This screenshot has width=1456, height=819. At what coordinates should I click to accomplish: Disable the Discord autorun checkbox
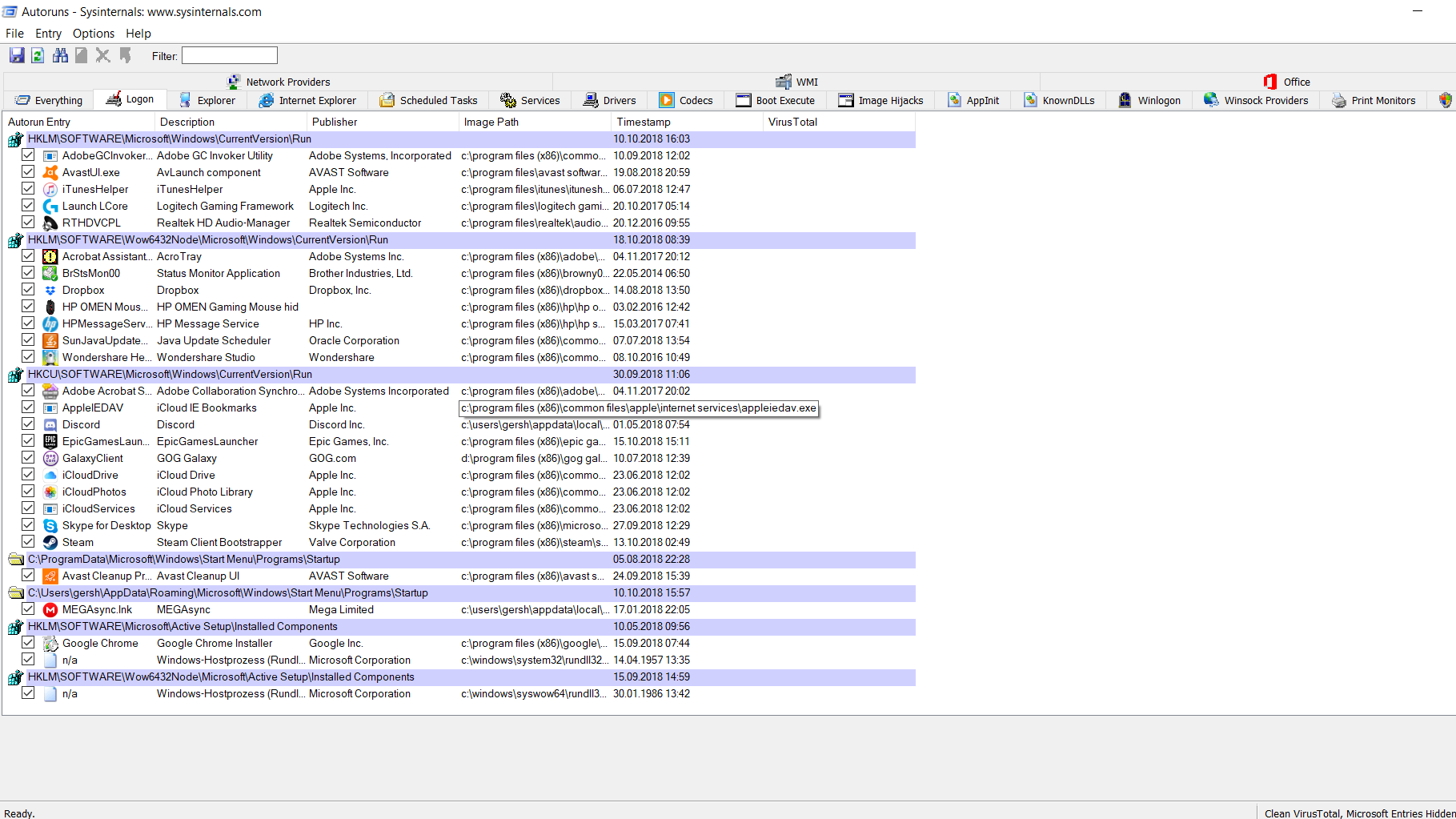(x=28, y=424)
